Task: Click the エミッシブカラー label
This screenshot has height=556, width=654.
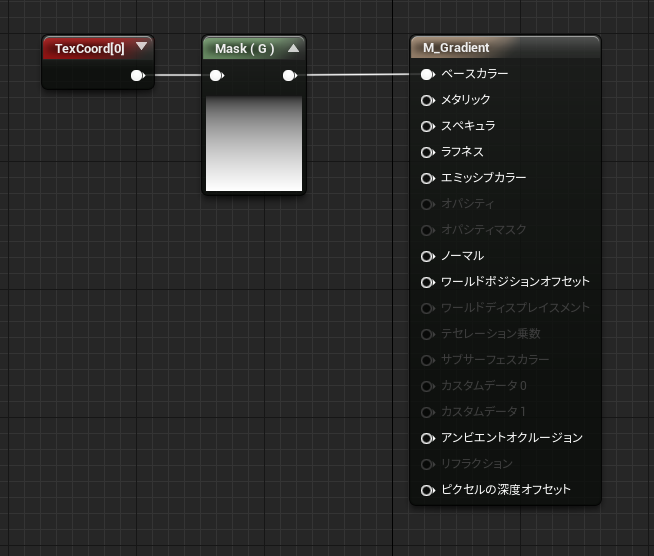Action: coord(484,178)
